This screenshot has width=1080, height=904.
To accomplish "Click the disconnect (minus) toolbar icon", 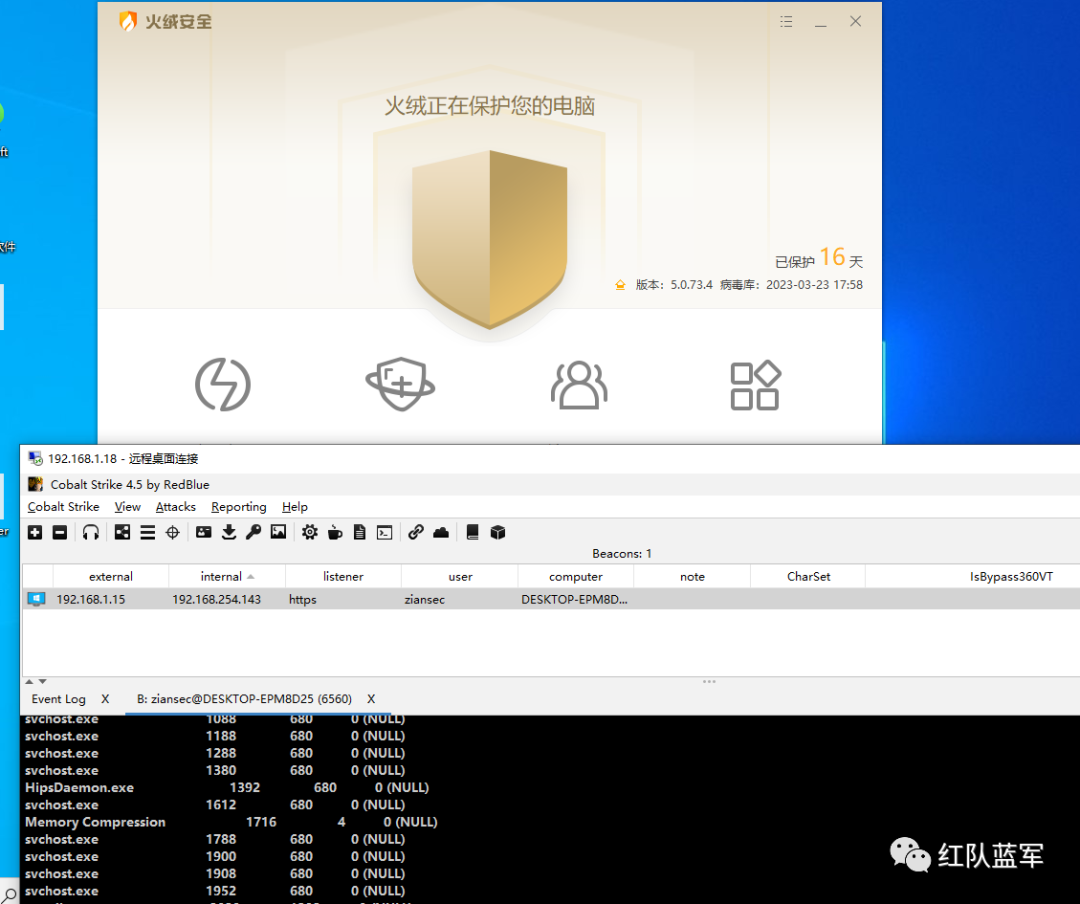I will 60,532.
